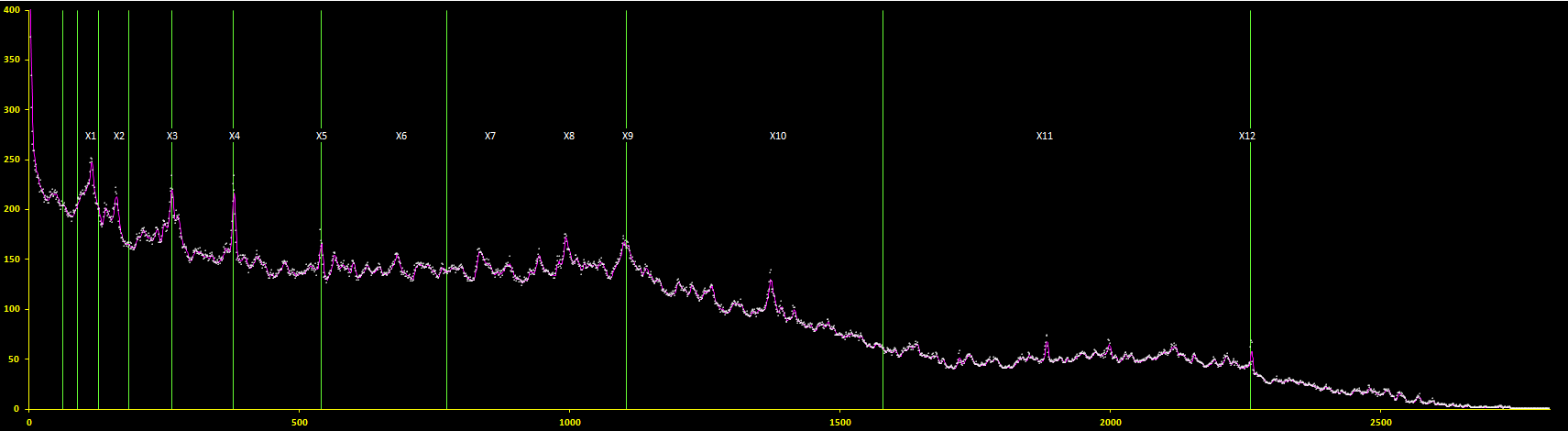Click the 1000 tick on the x-axis

point(570,423)
